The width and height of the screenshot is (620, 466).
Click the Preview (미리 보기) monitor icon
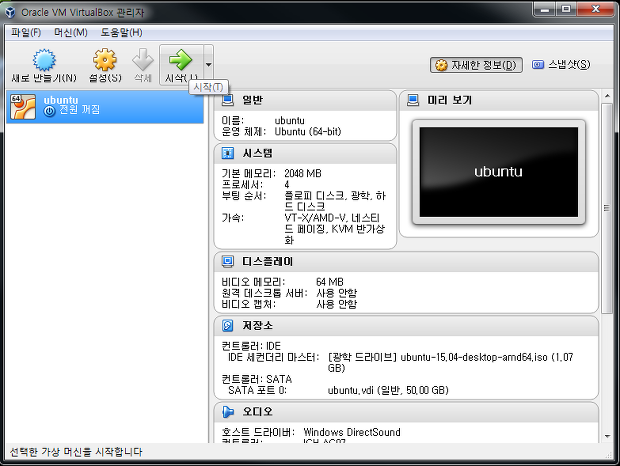[413, 100]
